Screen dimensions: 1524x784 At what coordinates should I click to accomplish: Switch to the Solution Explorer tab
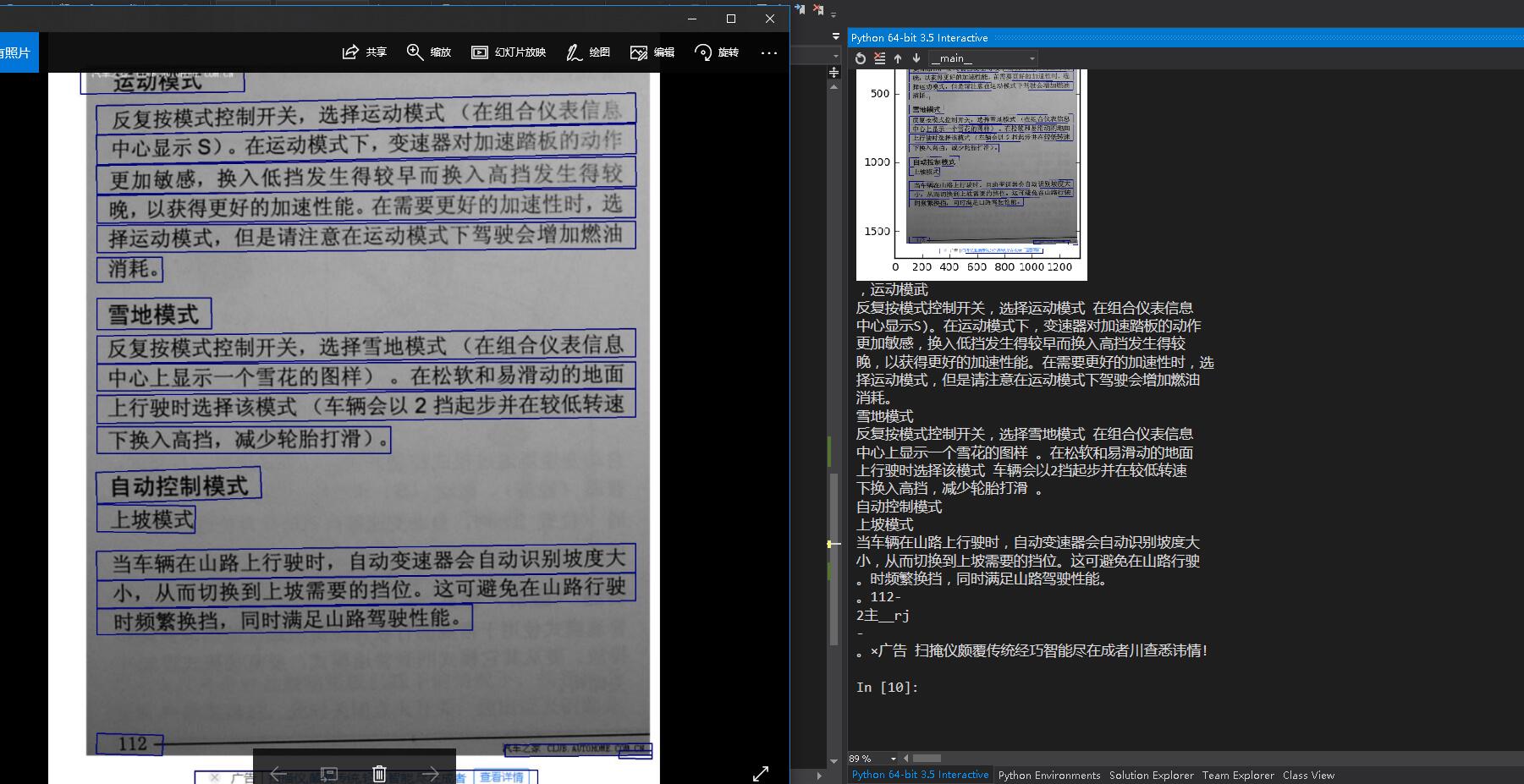pos(1151,775)
